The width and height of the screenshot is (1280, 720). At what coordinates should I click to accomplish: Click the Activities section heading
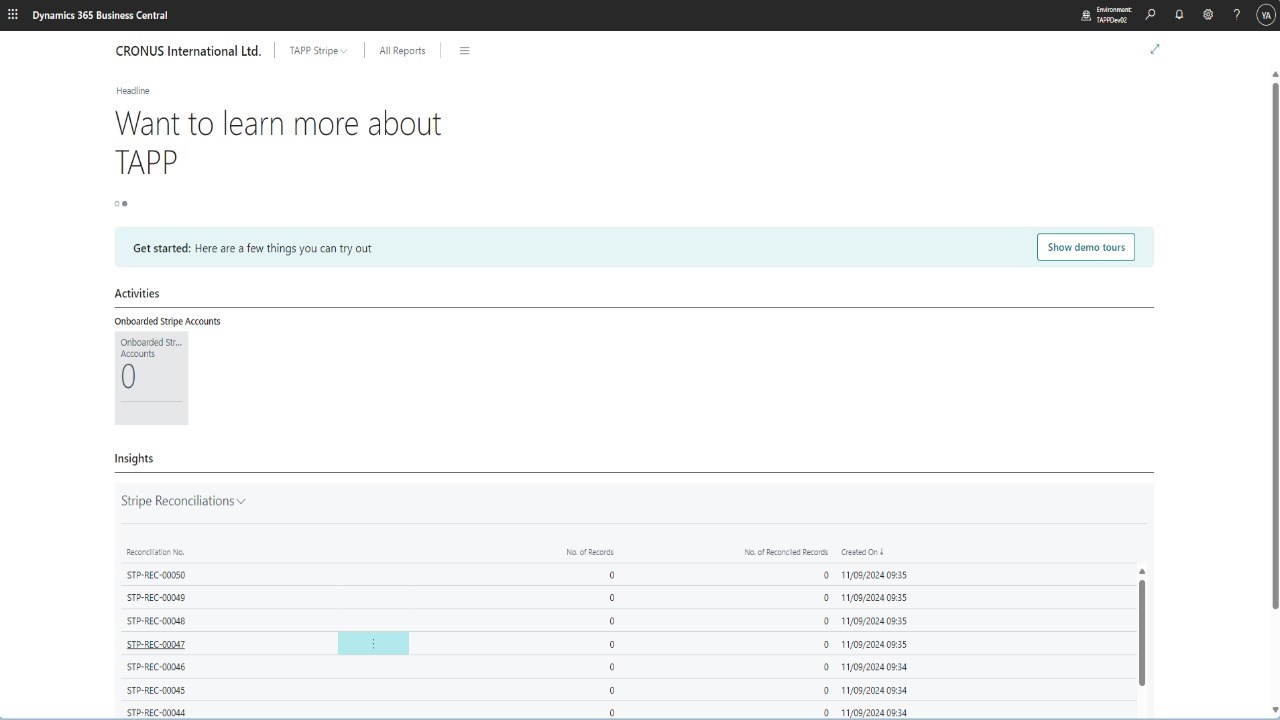point(137,293)
